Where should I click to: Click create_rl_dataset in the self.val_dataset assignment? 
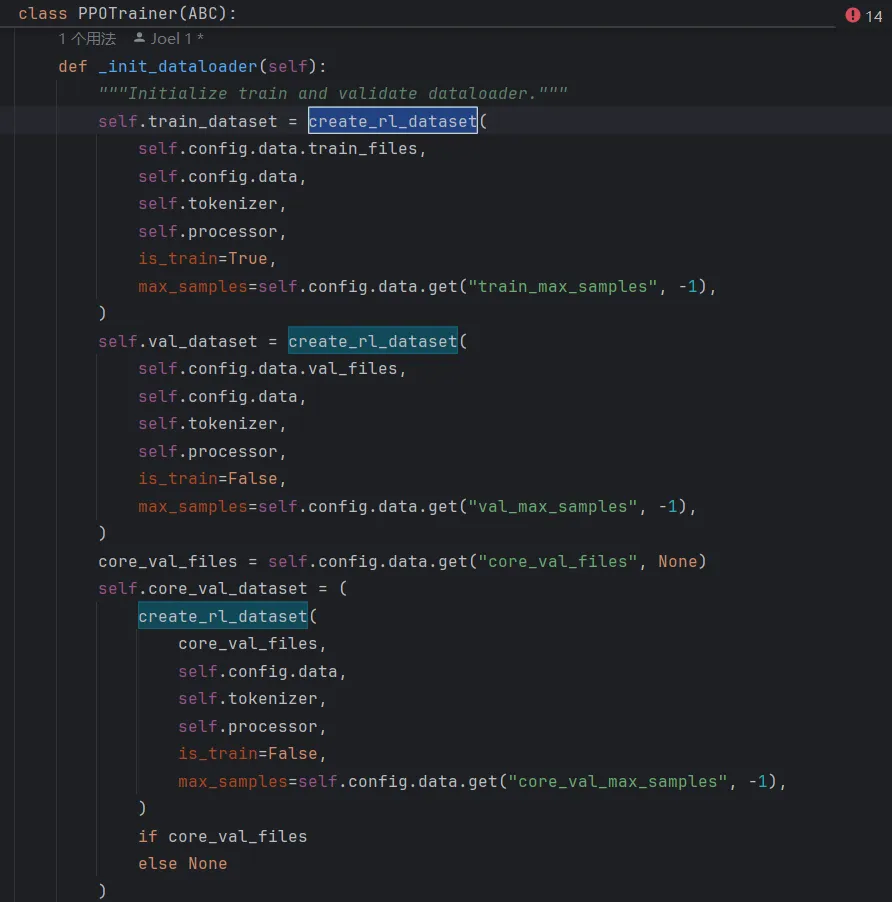[373, 341]
